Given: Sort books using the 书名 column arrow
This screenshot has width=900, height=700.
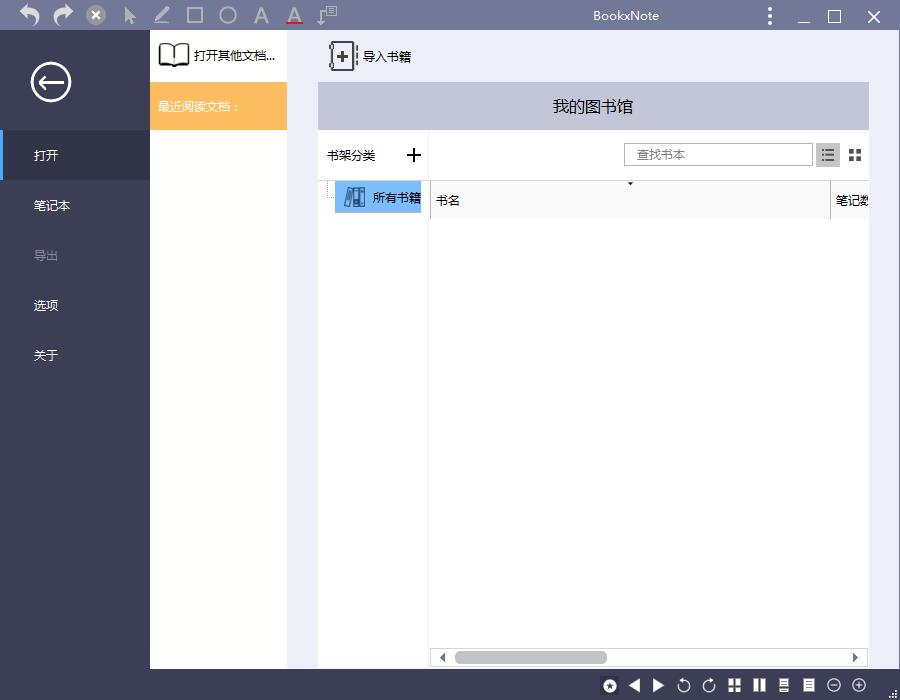Looking at the screenshot, I should 630,184.
